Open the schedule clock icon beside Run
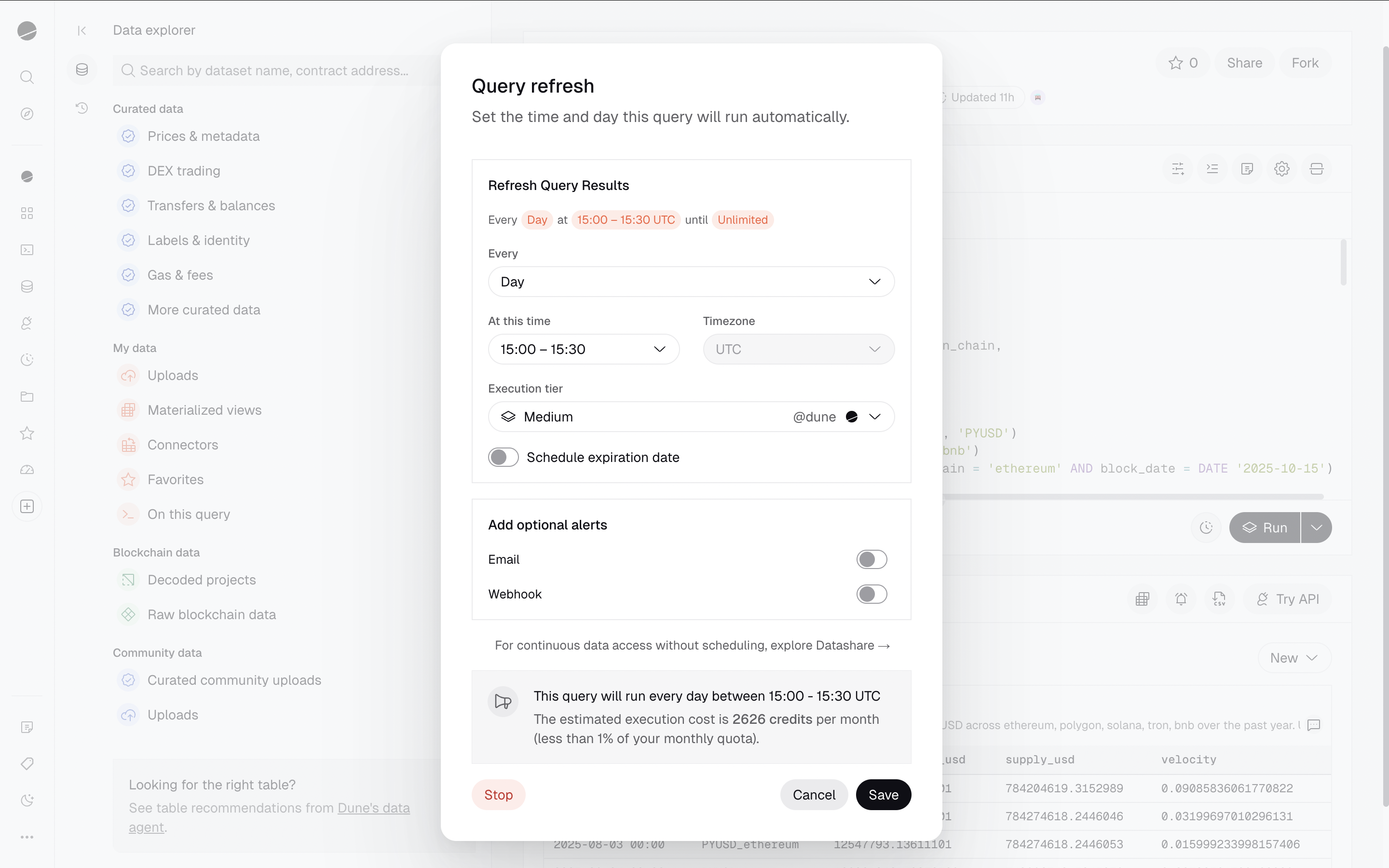1389x868 pixels. pos(1206,528)
